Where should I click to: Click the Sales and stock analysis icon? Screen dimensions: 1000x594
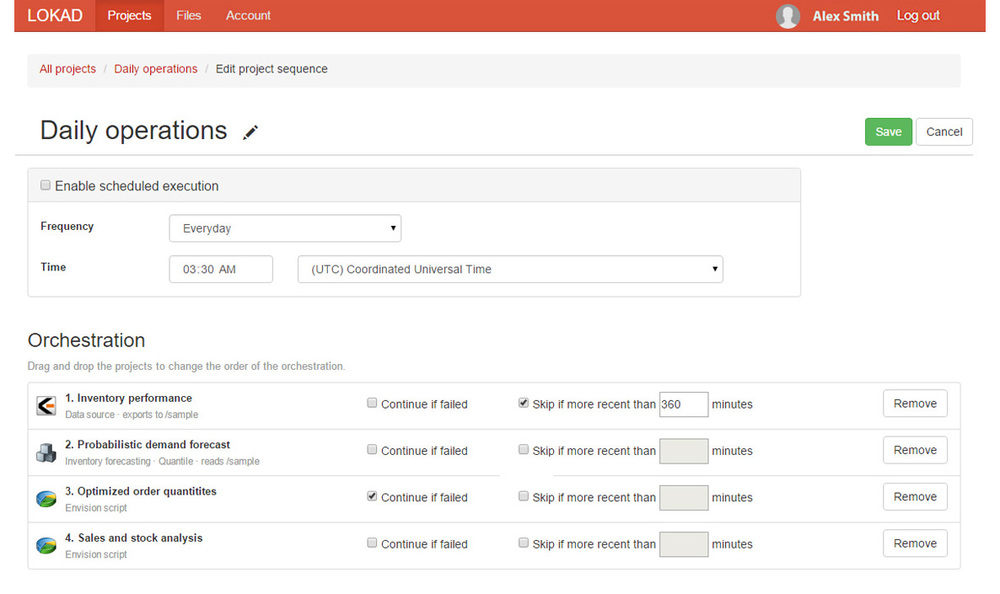click(x=46, y=545)
